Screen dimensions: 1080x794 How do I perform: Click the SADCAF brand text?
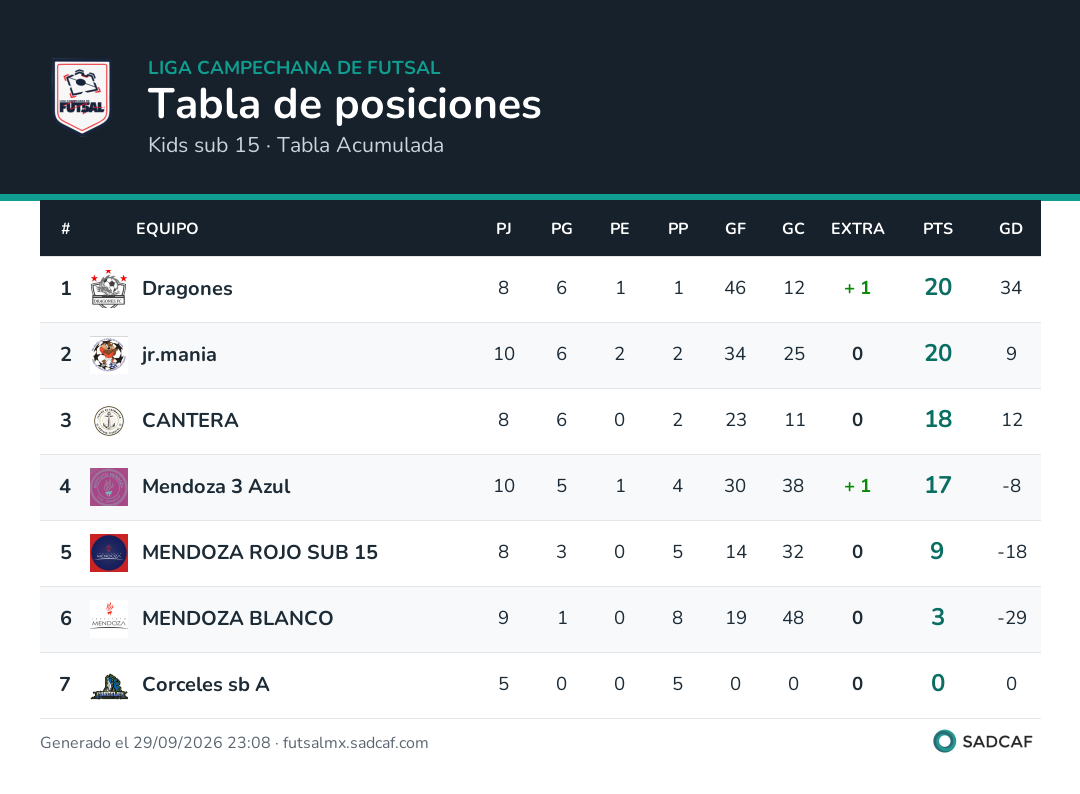pyautogui.click(x=997, y=742)
